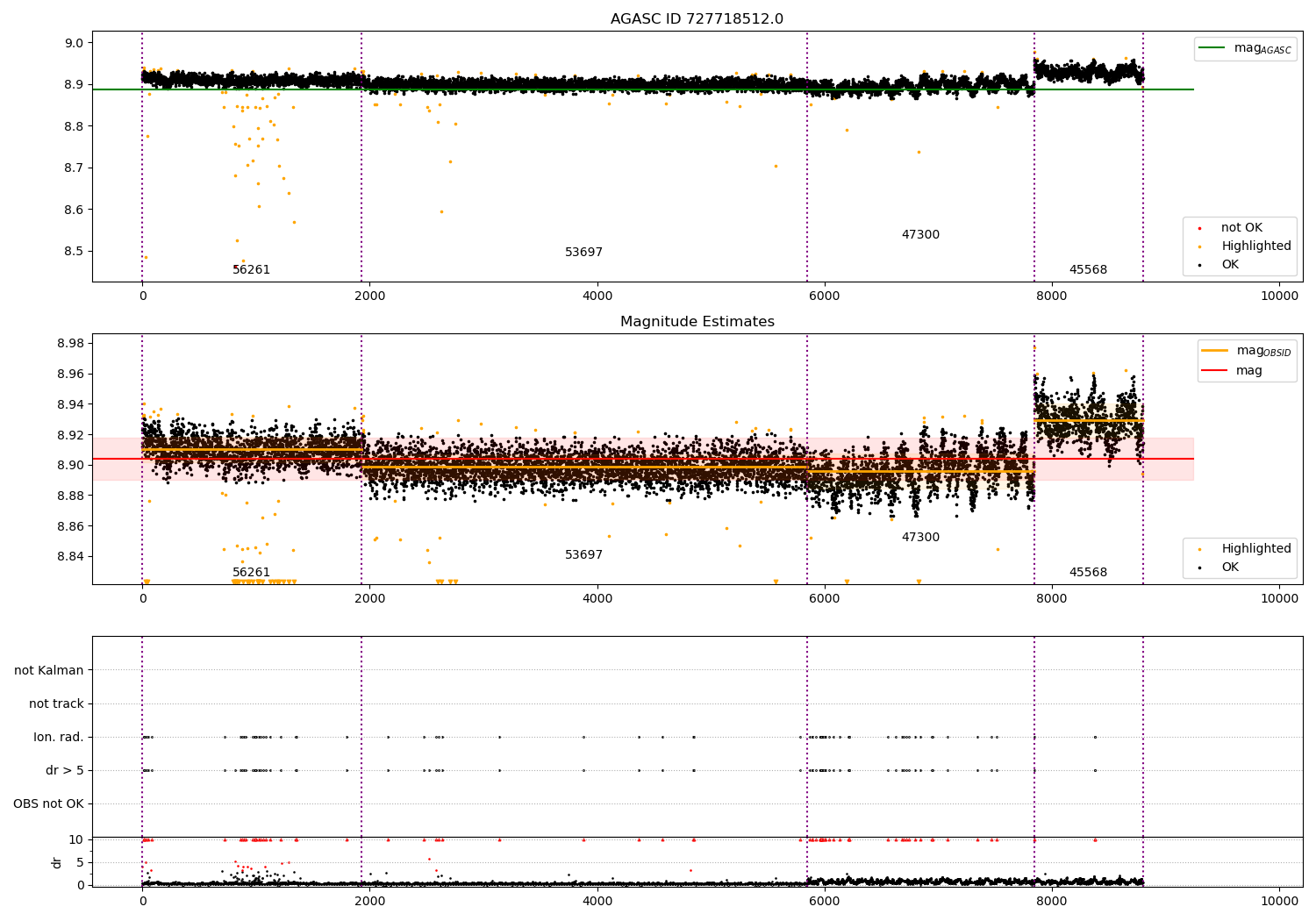This screenshot has height=921, width=1316.
Task: Click annotation 56261 in the AGASC ID plot
Action: point(251,270)
